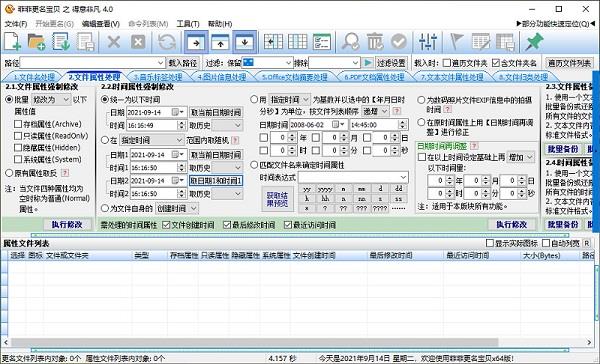
Task: Click the green checklist form icon
Action: point(322,41)
